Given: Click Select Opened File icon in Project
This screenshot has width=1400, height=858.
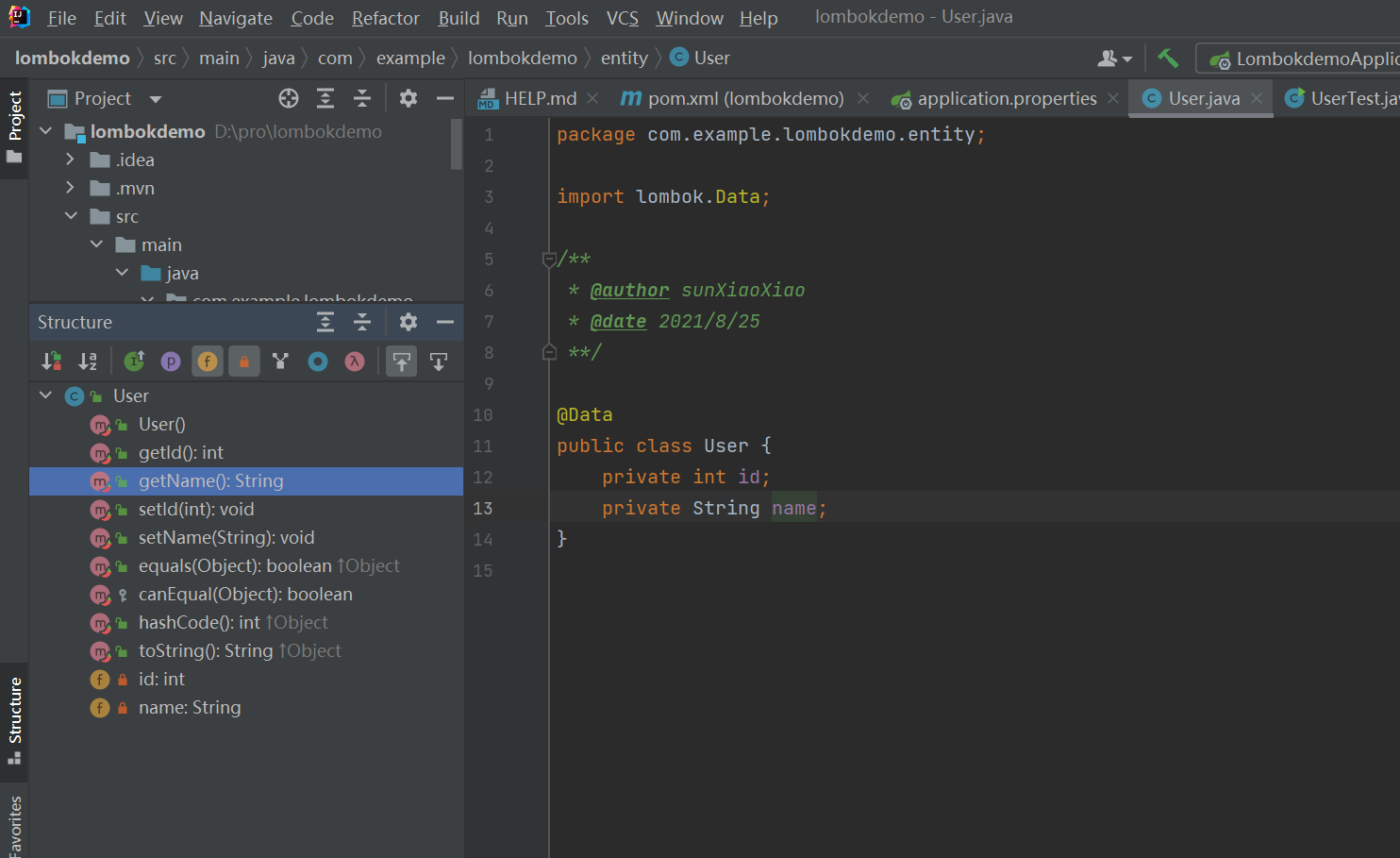Looking at the screenshot, I should tap(289, 98).
